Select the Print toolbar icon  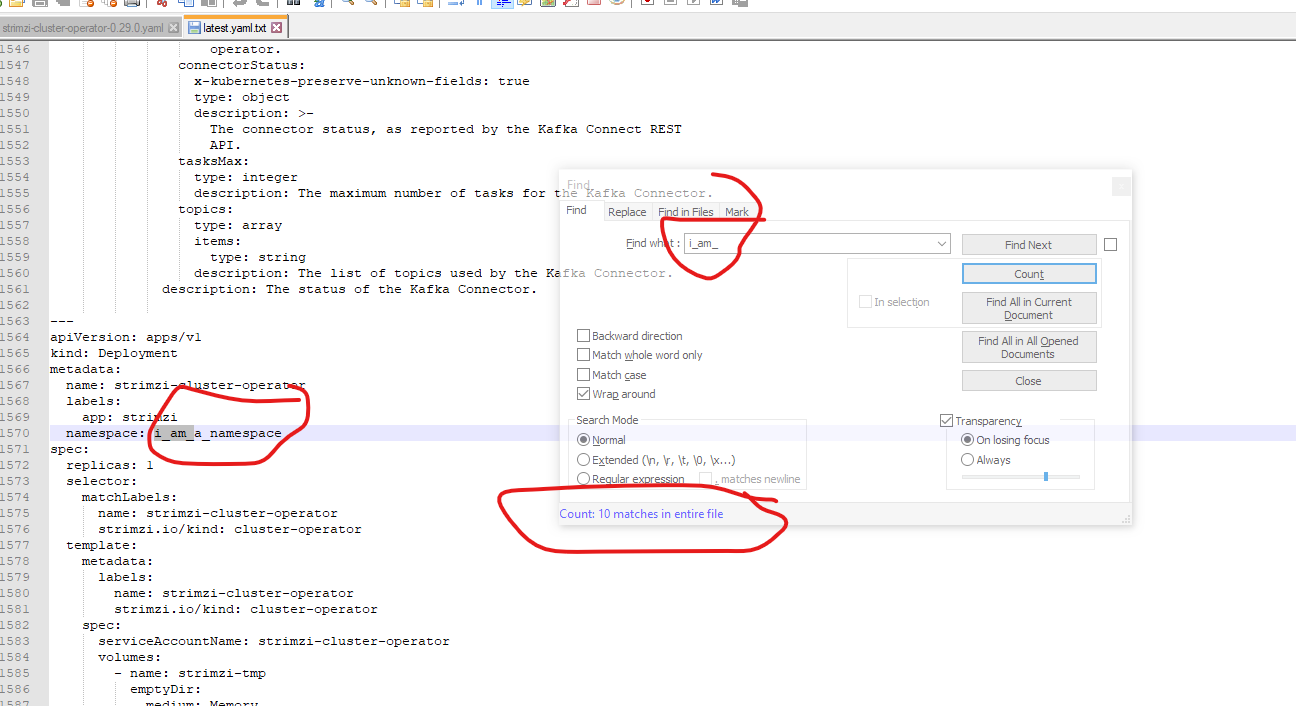coord(131,4)
